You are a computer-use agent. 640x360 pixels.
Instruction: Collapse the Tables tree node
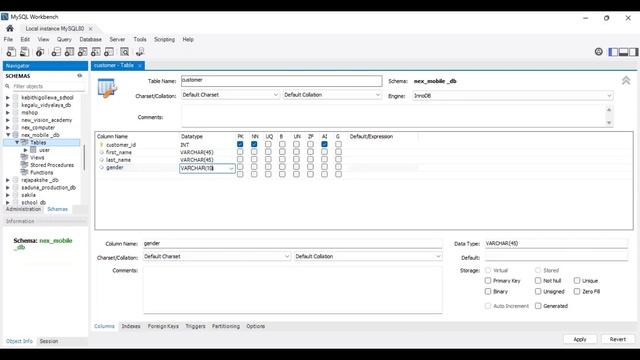[17, 142]
